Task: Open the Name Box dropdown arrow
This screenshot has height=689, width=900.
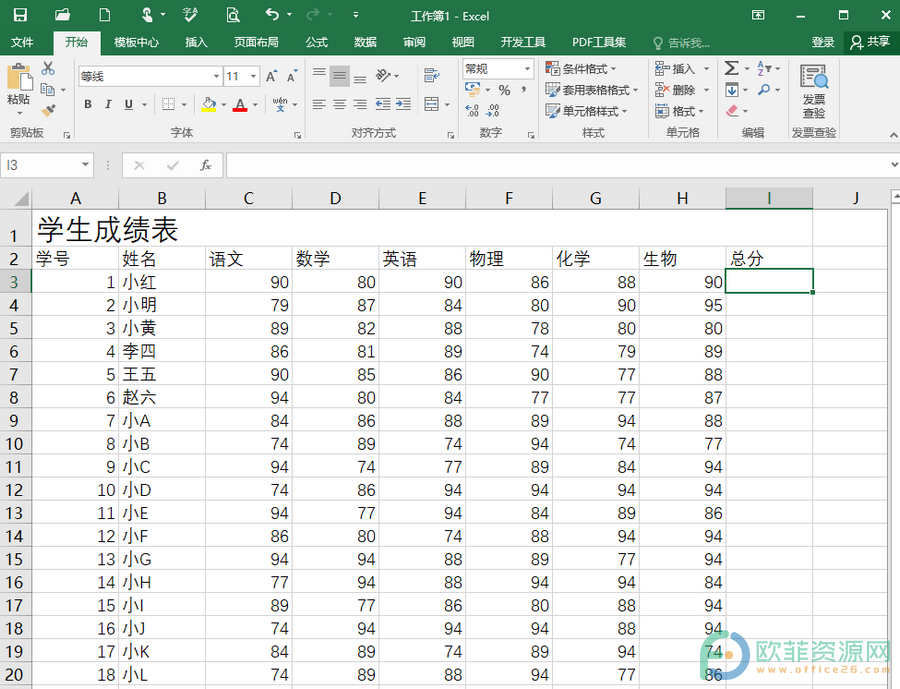Action: (85, 165)
